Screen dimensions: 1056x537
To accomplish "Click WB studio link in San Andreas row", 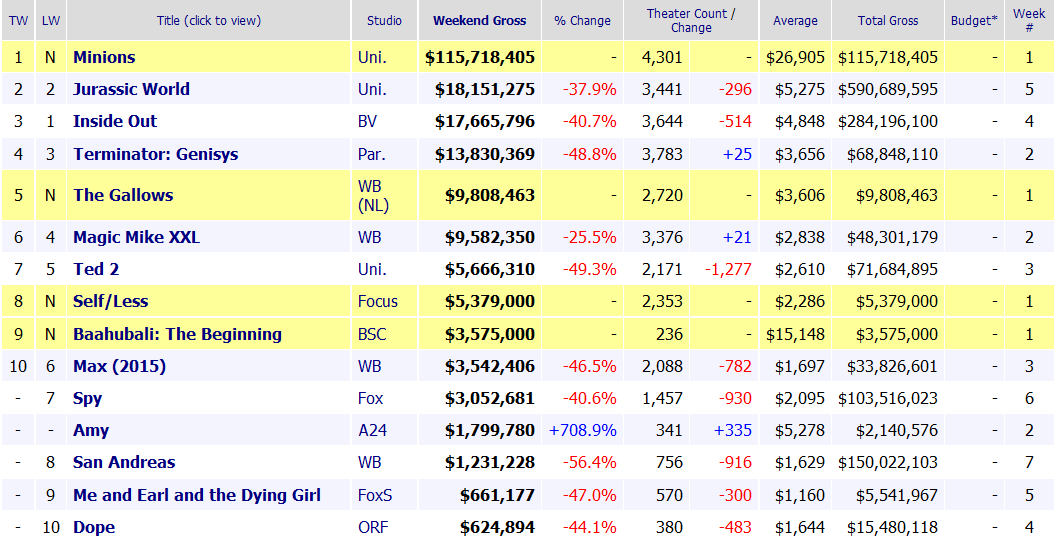I will point(370,462).
